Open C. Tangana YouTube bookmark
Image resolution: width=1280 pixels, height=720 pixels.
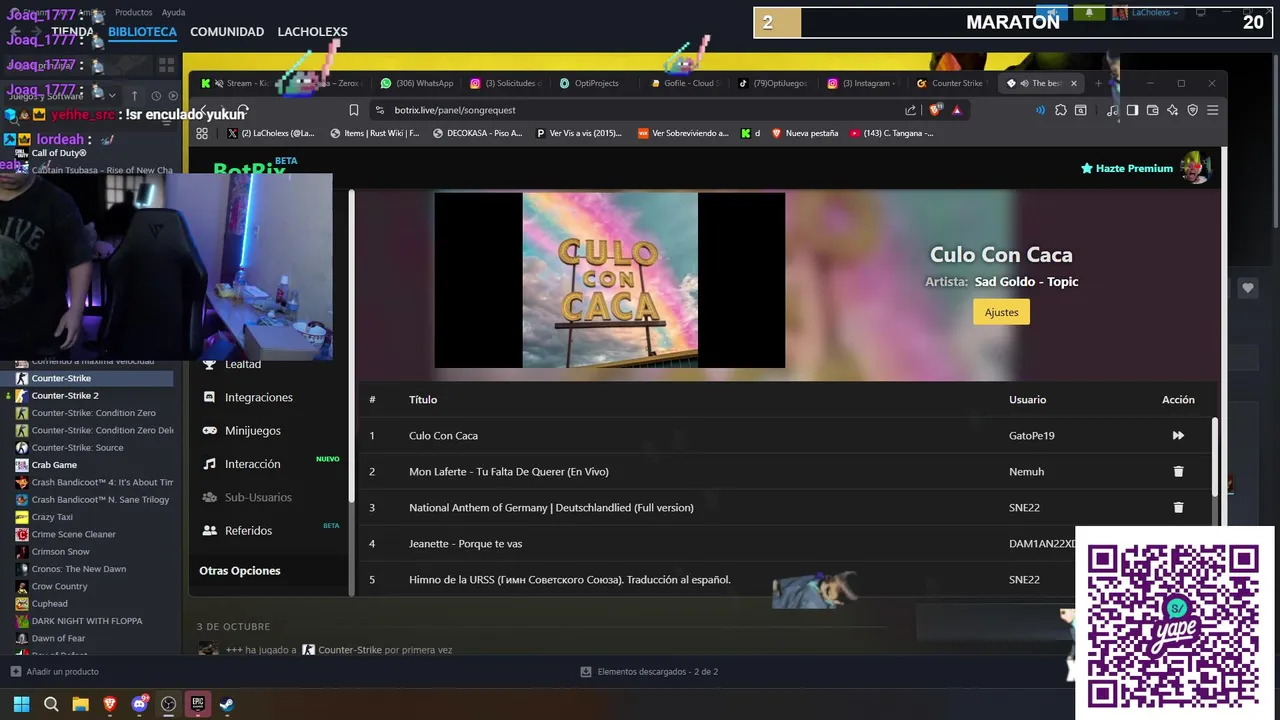pos(892,133)
